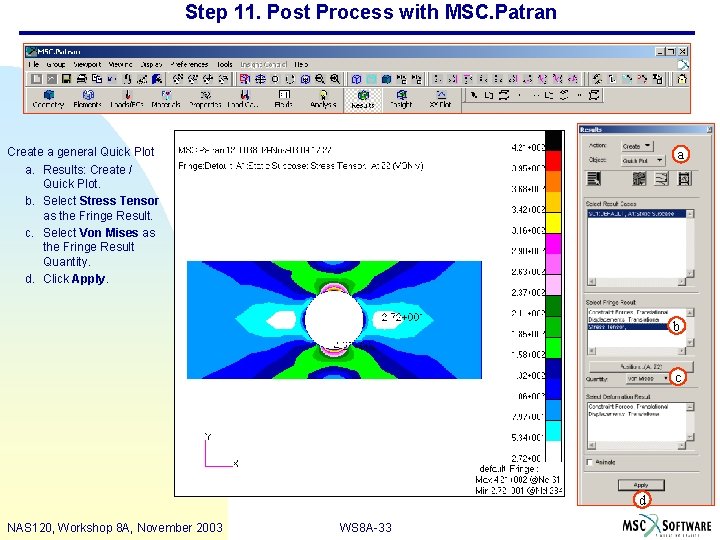
Task: Select Displacements, Translational in Fringe Result list
Action: click(x=637, y=320)
